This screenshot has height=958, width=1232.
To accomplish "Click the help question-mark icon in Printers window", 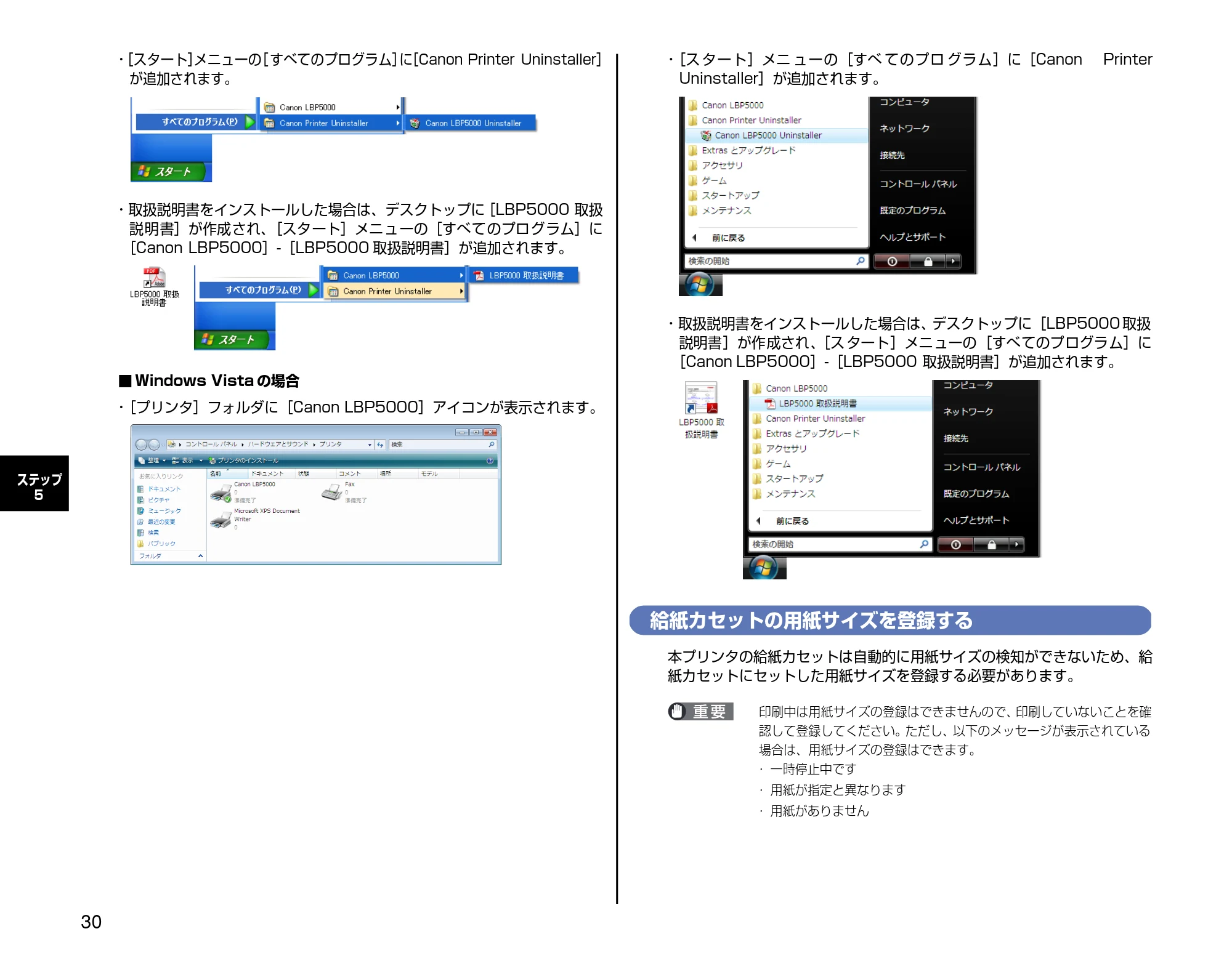I will point(490,461).
